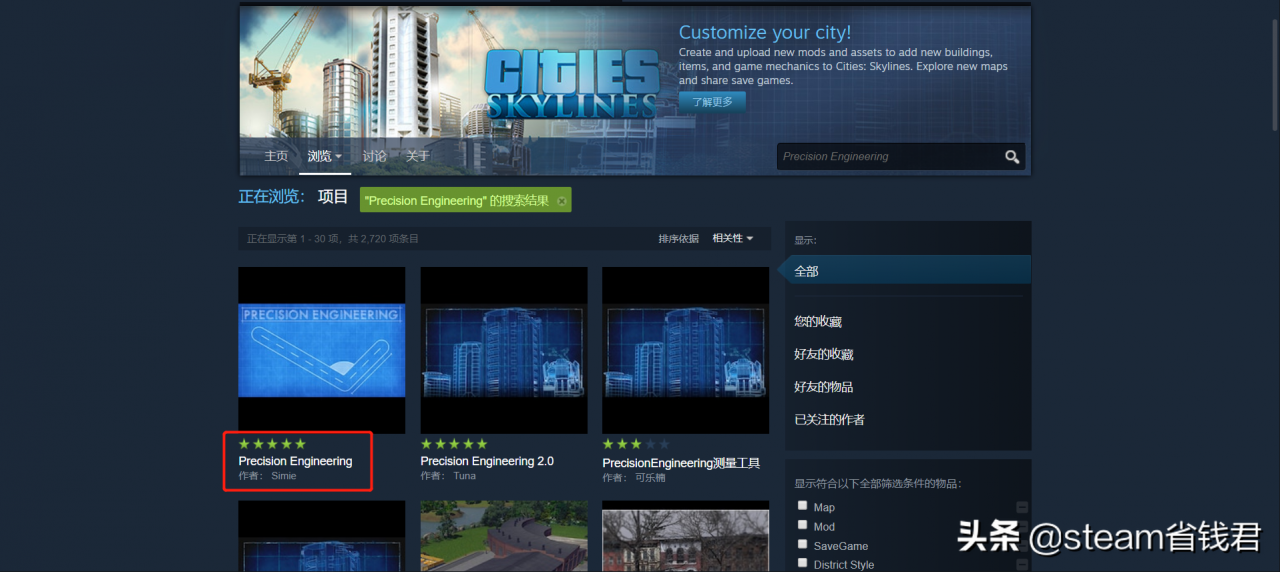Enable the Map filter checkbox
The image size is (1280, 572).
click(x=803, y=506)
